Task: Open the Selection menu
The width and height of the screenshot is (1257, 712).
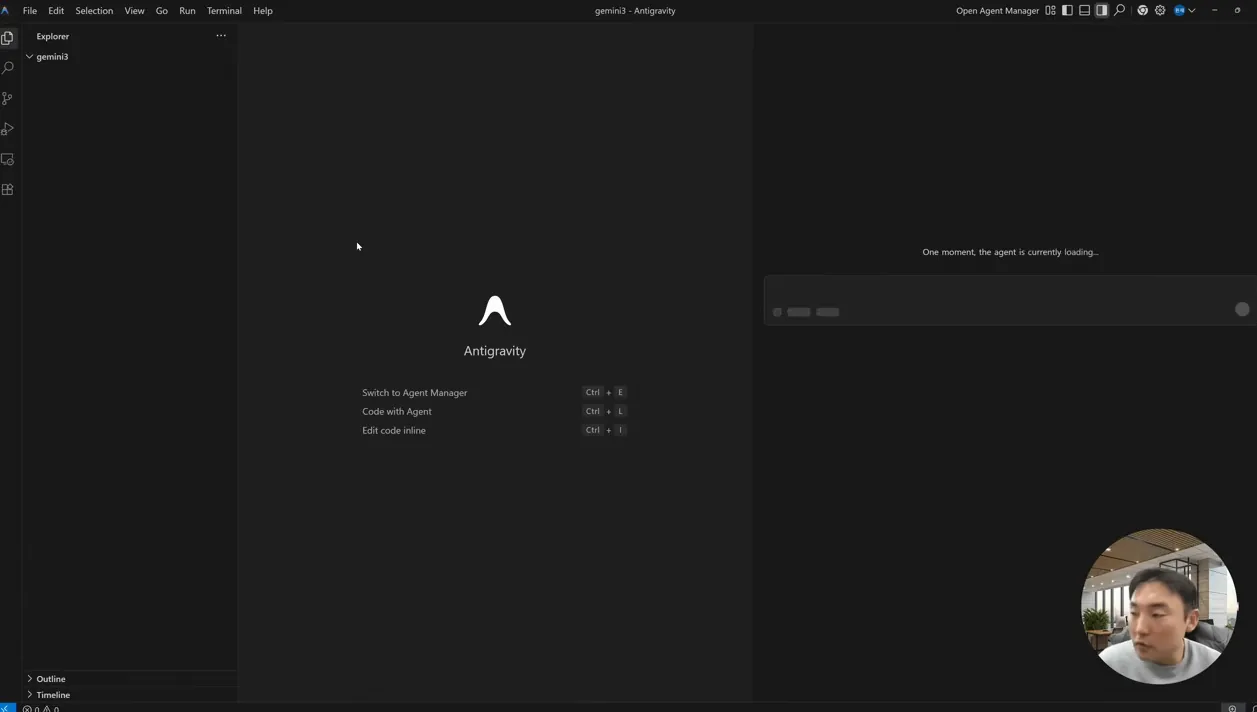Action: click(94, 10)
